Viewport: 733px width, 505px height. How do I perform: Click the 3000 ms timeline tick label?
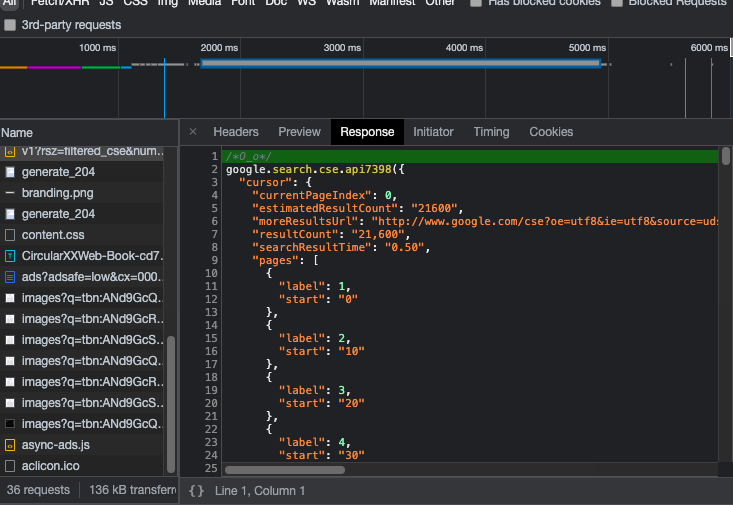(x=342, y=48)
